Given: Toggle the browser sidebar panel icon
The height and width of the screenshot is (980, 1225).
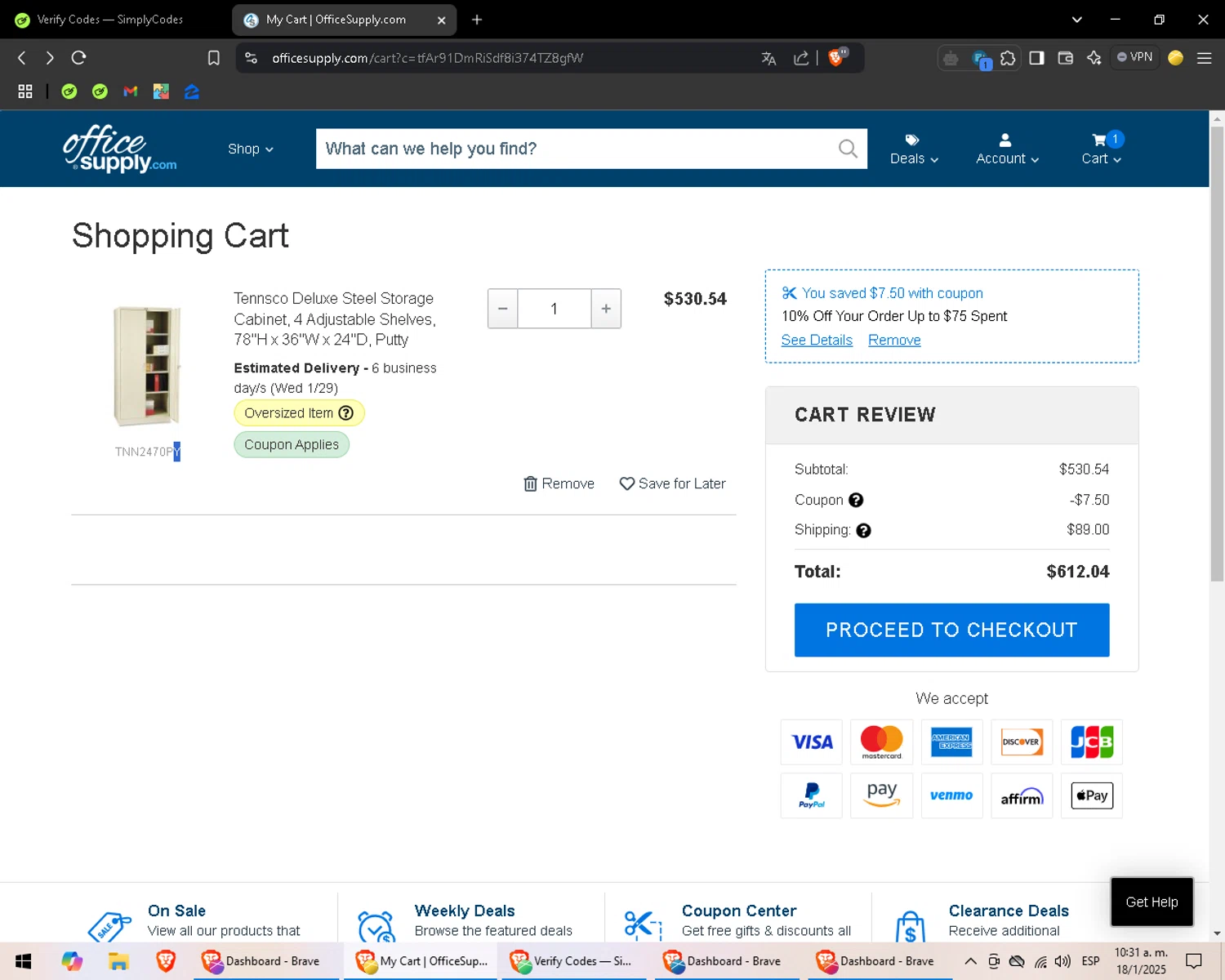Looking at the screenshot, I should [x=1036, y=58].
